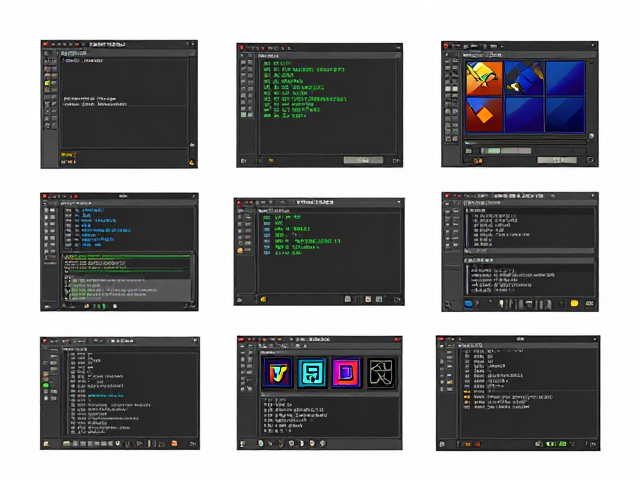Click the yellow circle icon in the center window's sidebar
Image resolution: width=640 pixels, height=480 pixels.
click(x=240, y=250)
